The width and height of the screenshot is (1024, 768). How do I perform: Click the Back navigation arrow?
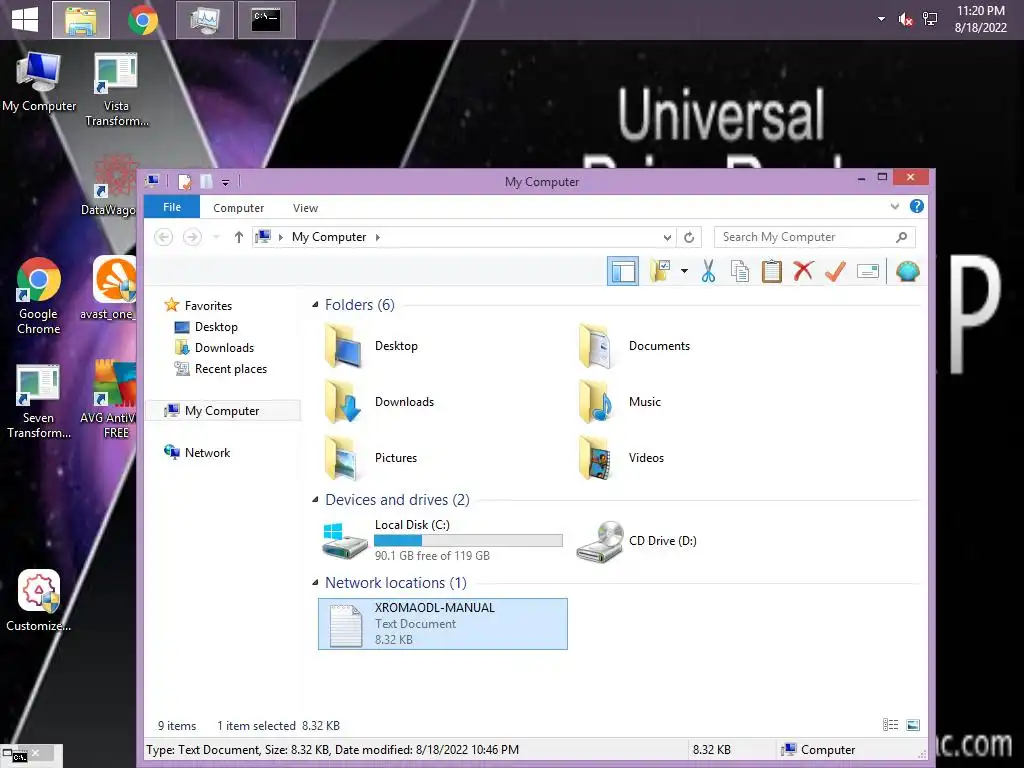[163, 236]
